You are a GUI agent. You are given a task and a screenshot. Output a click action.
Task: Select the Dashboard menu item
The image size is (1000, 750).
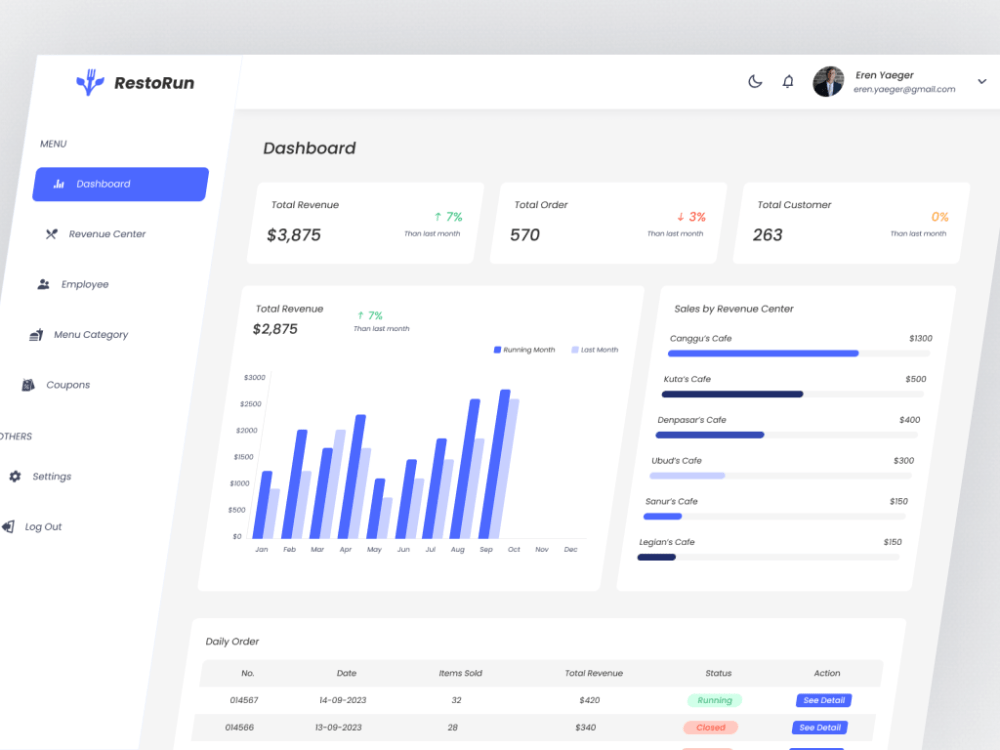coord(121,184)
